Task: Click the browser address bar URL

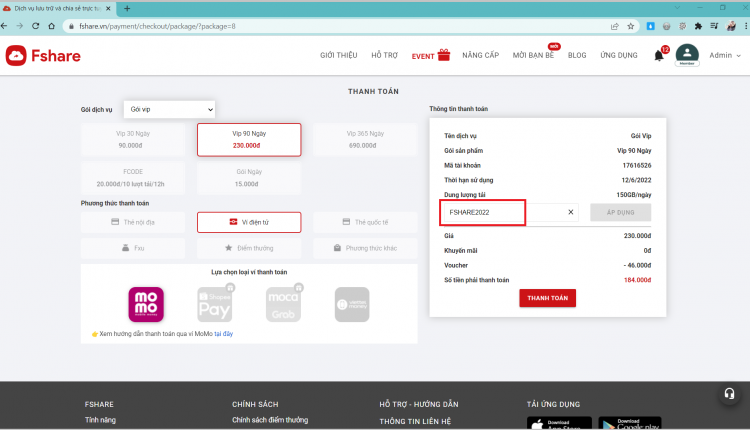Action: 157,26
